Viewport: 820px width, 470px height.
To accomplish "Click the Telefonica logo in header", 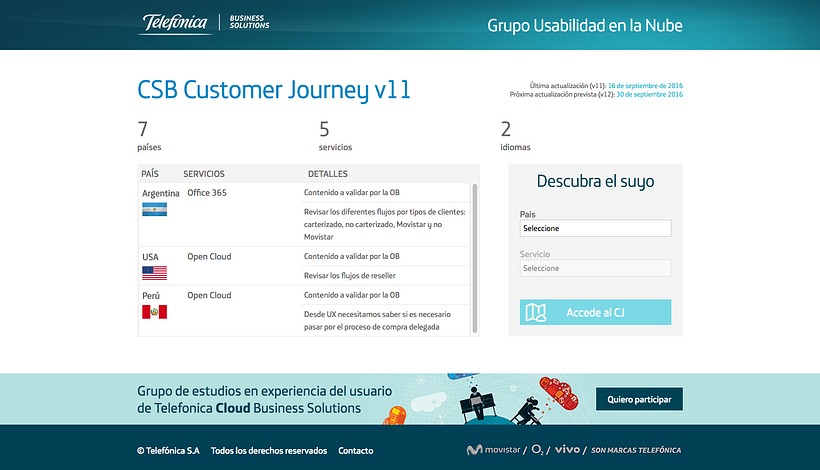I will [x=175, y=23].
